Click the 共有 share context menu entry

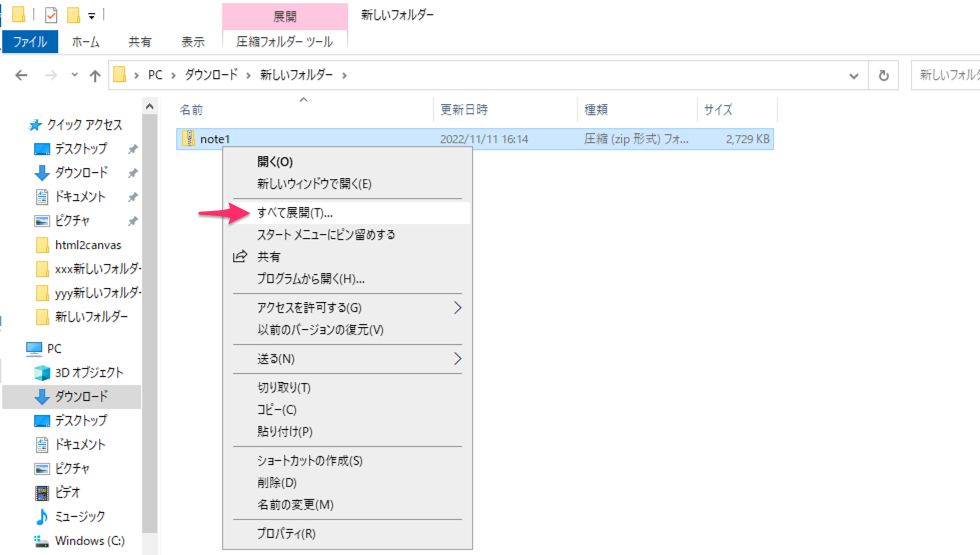click(268, 257)
